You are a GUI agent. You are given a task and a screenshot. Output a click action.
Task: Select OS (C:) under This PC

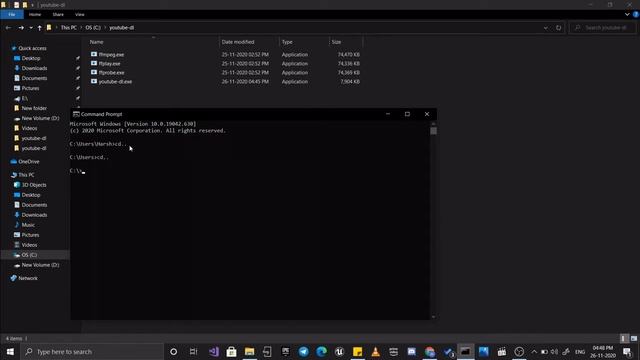pos(29,255)
